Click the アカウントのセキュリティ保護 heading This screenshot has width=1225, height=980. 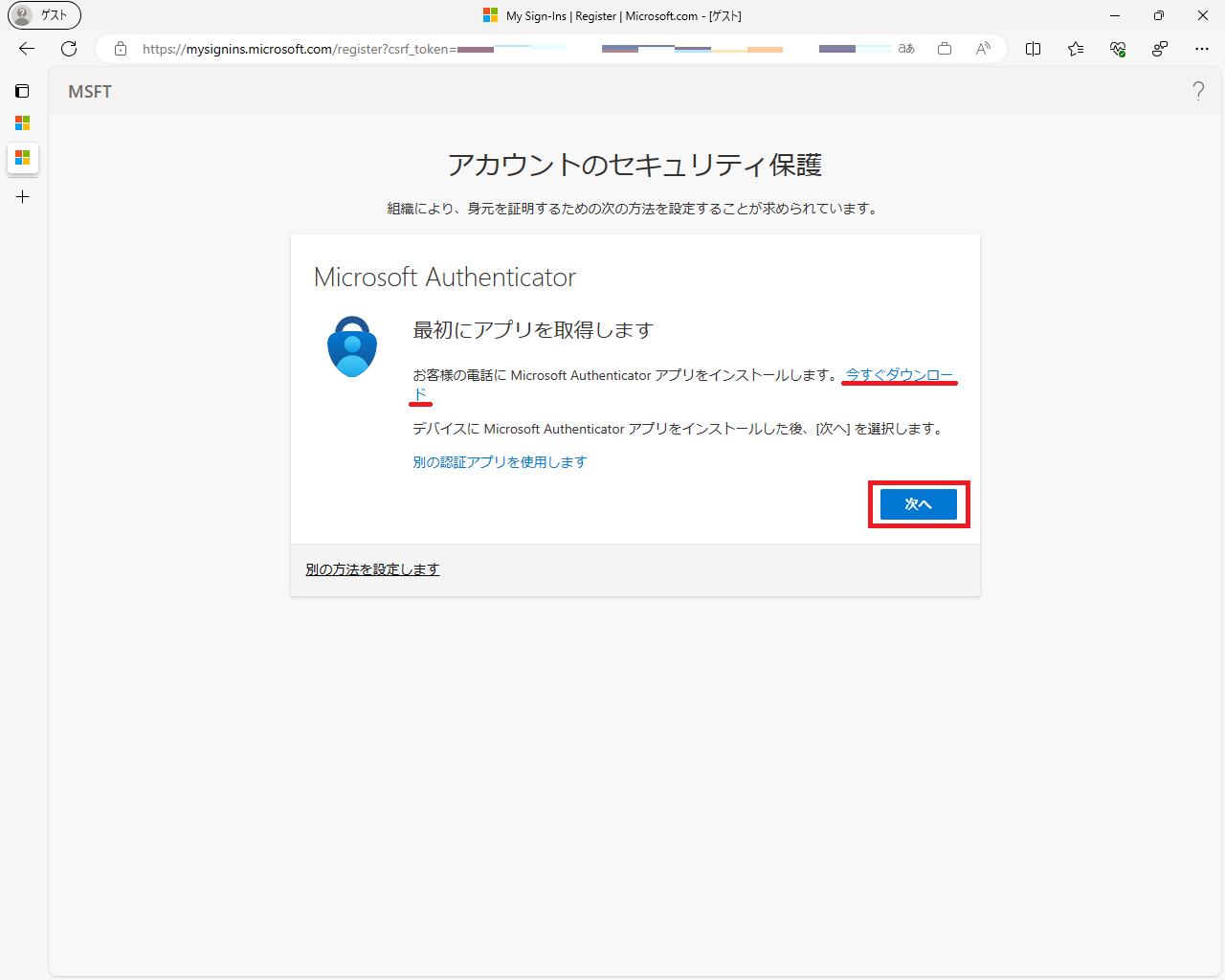[x=635, y=166]
